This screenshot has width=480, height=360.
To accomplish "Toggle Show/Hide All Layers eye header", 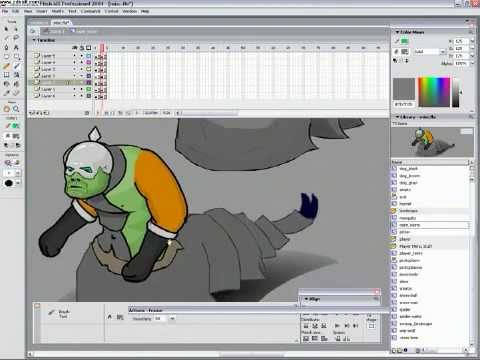I will (75, 48).
